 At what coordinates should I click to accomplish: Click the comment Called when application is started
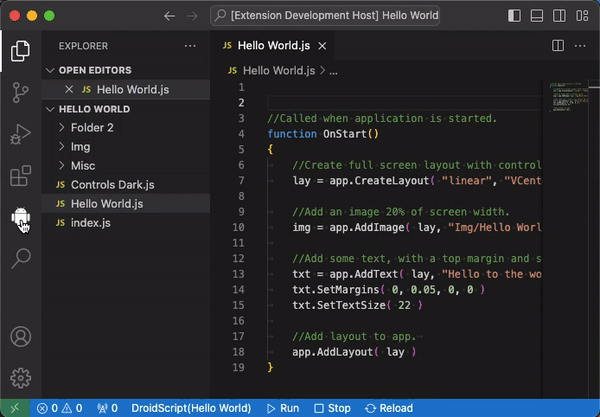(x=382, y=119)
